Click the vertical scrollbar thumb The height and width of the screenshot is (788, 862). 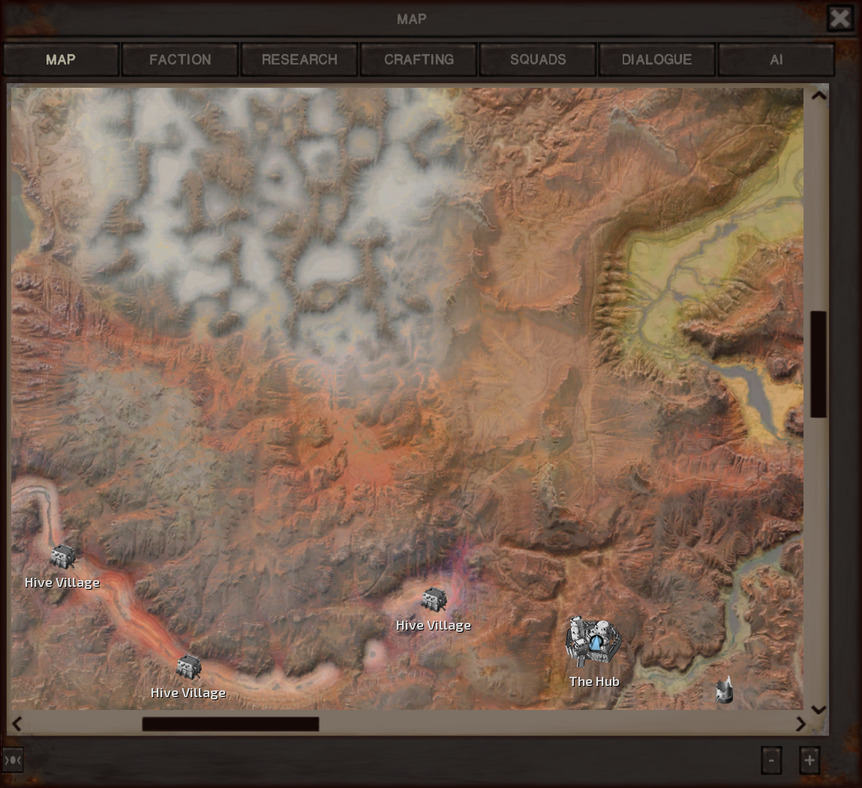819,365
